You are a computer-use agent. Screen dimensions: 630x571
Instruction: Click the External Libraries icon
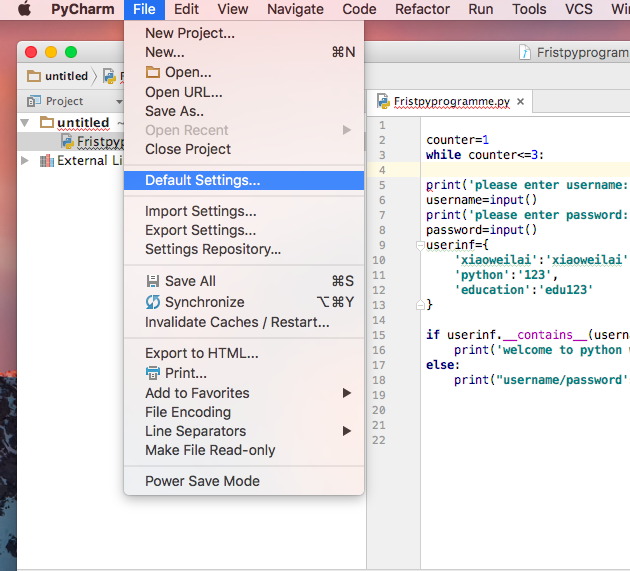(47, 161)
